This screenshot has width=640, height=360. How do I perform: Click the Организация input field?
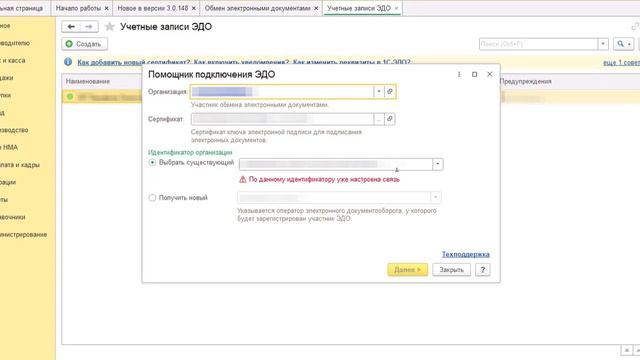point(282,91)
